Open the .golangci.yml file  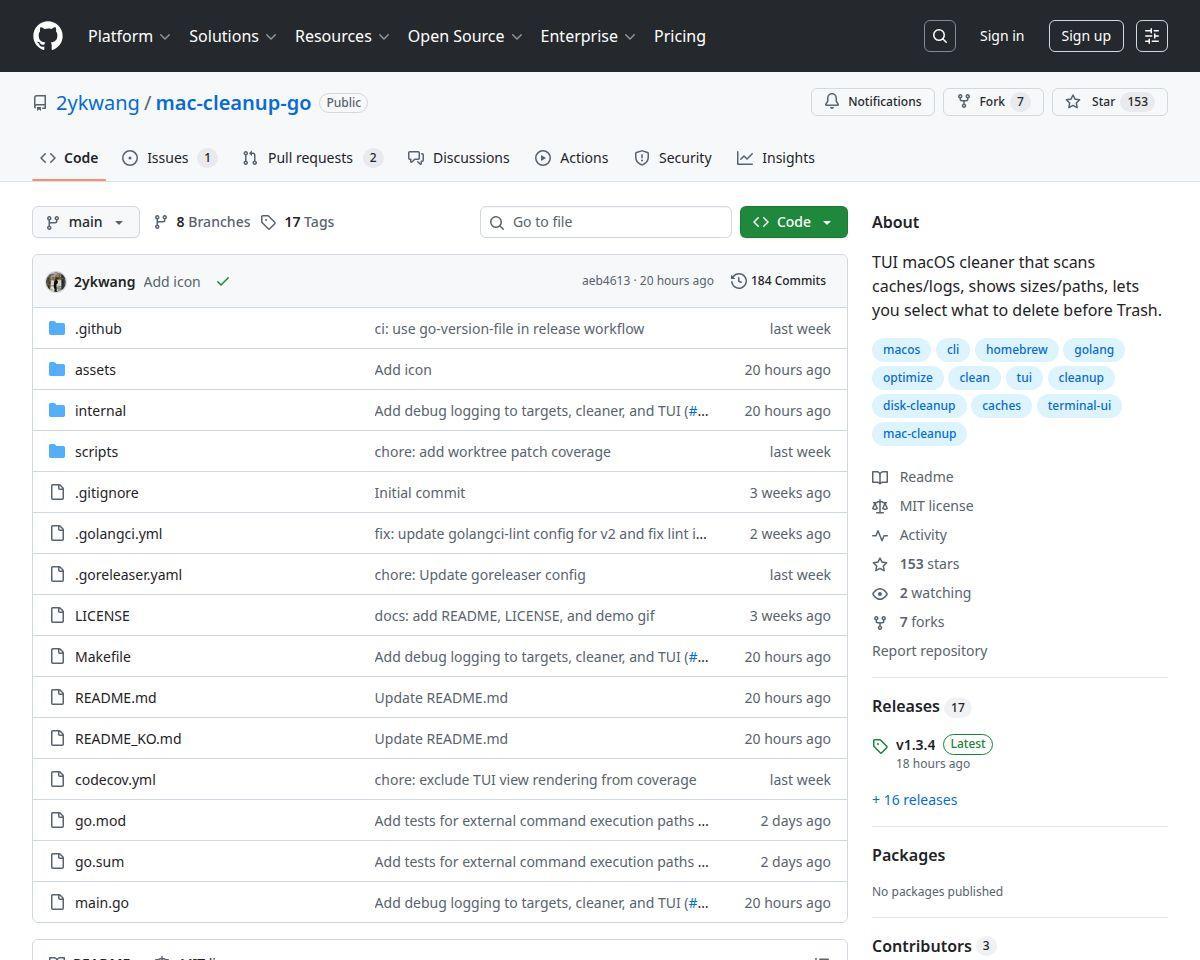point(118,534)
